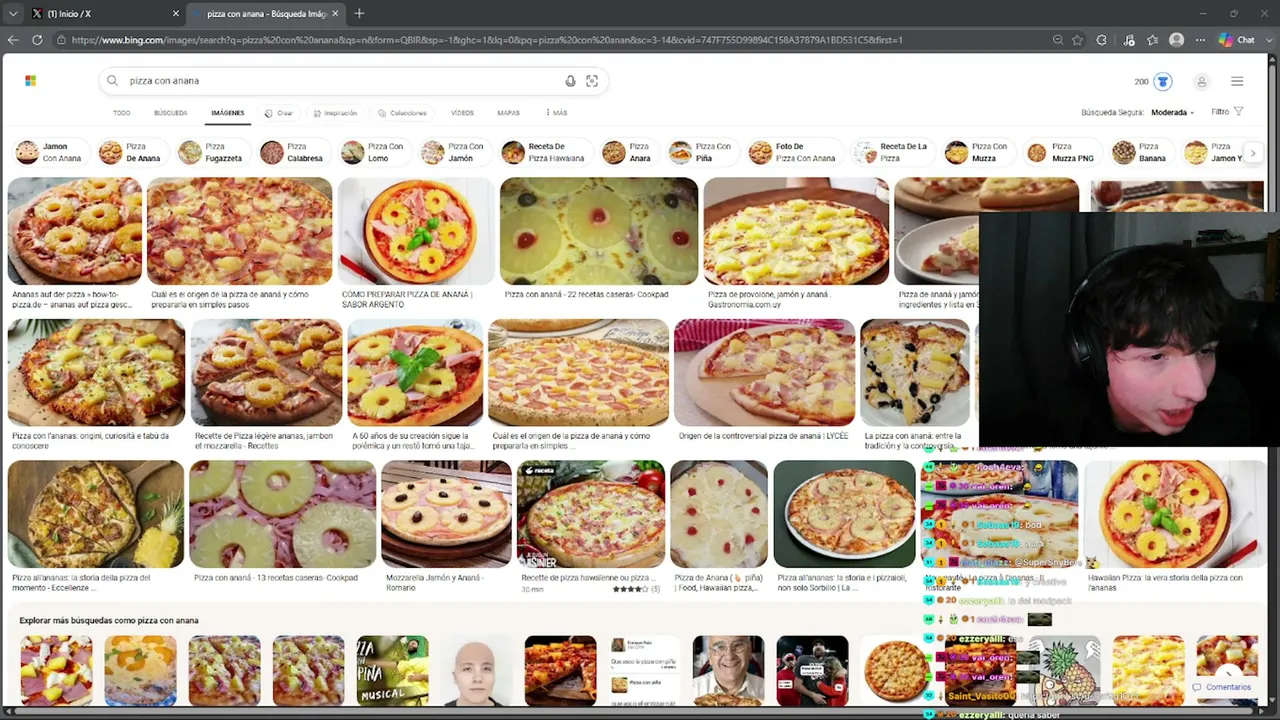Expand the MÁS menu
This screenshot has width=1280, height=720.
point(557,113)
